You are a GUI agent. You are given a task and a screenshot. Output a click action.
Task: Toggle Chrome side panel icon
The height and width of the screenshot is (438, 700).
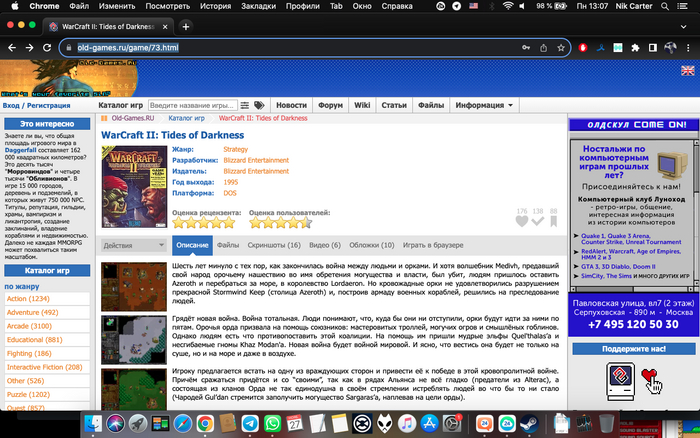pyautogui.click(x=653, y=48)
